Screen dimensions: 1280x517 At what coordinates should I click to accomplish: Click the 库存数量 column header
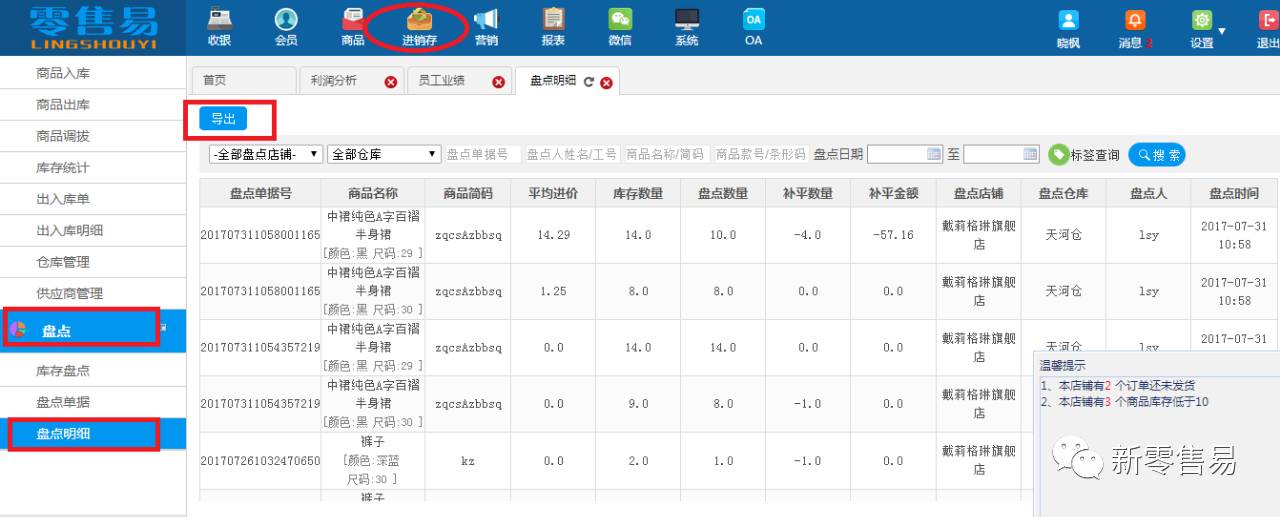click(x=638, y=193)
